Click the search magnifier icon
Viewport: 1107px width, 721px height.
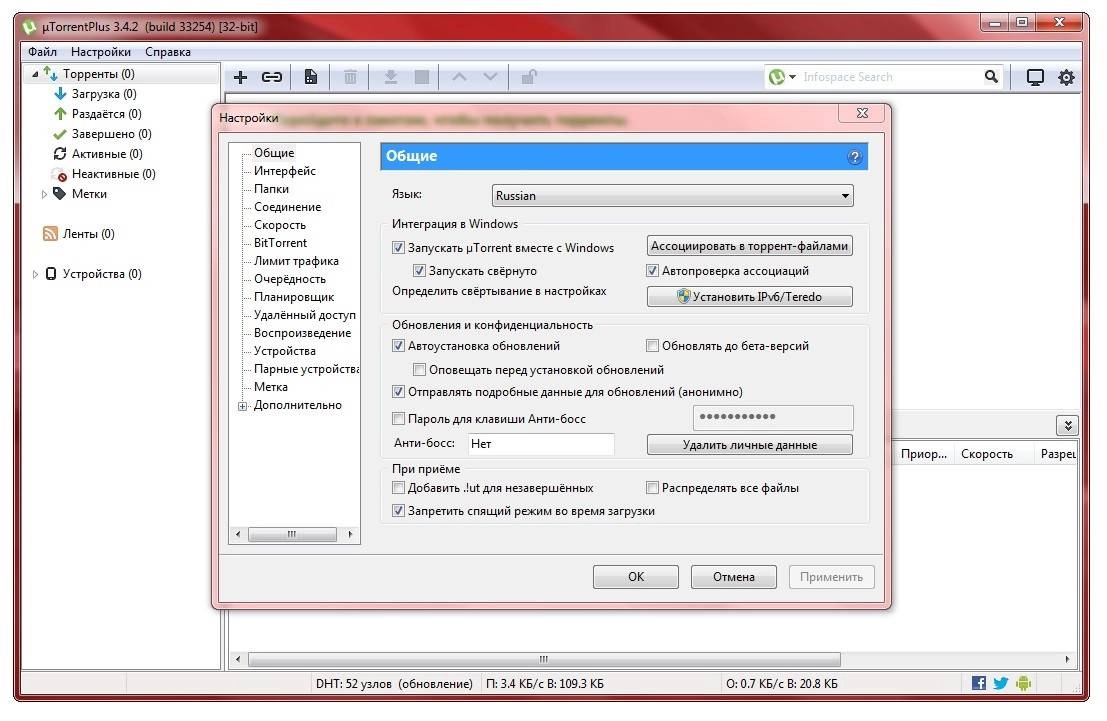(991, 76)
